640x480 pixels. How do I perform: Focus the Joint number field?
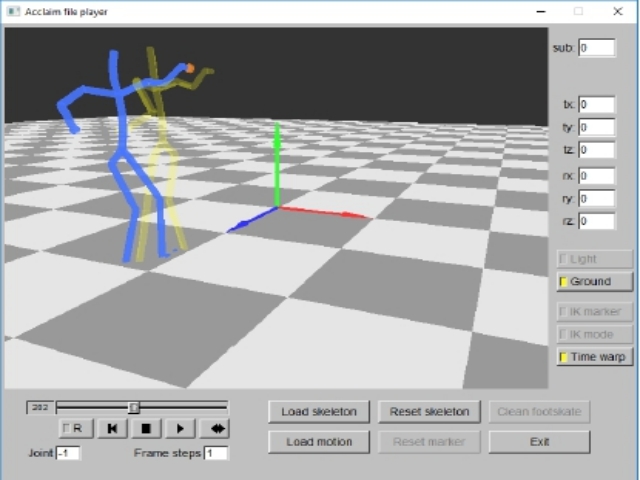[x=68, y=453]
